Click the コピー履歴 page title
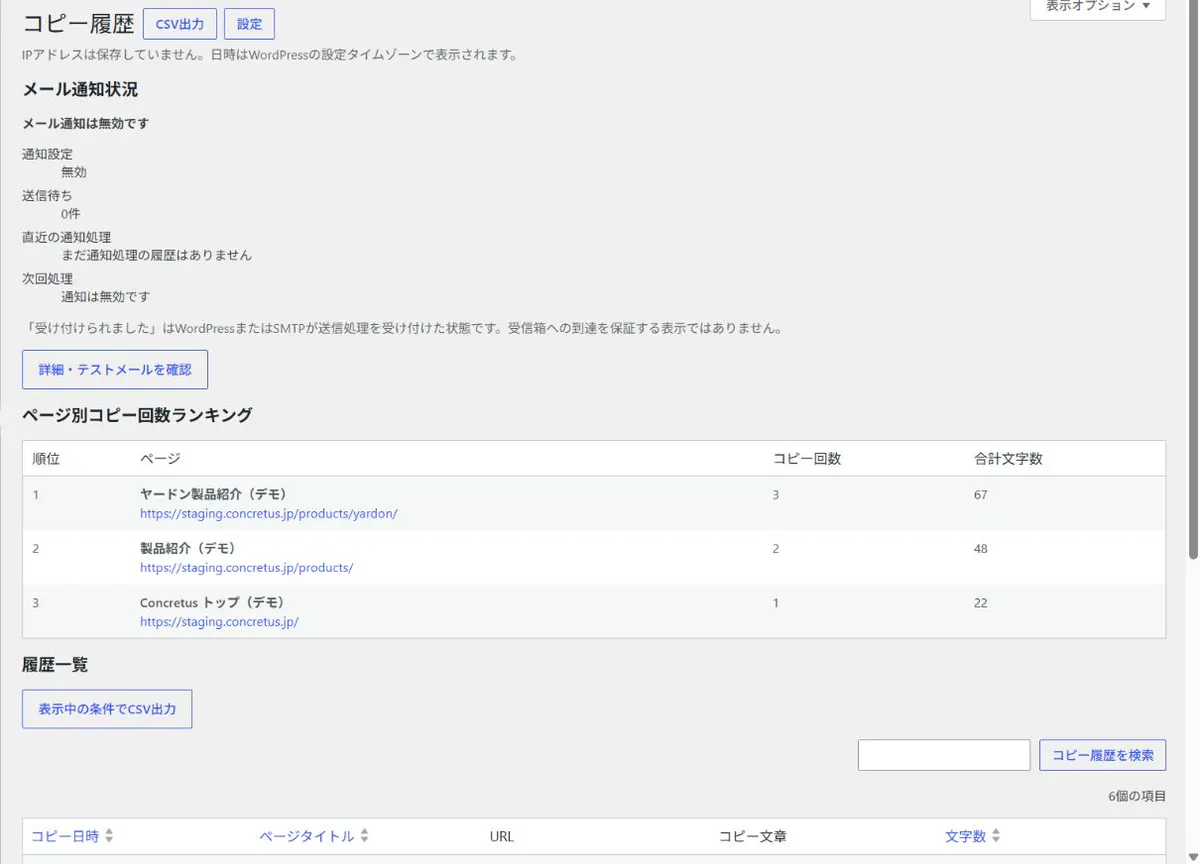This screenshot has height=864, width=1200. [78, 25]
